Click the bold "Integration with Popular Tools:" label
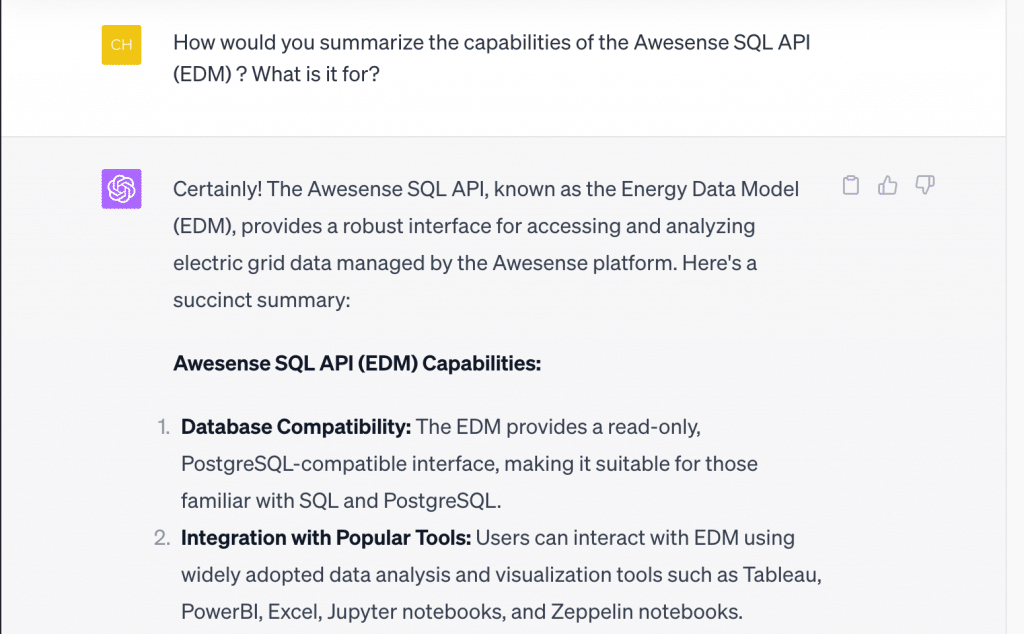This screenshot has height=634, width=1024. pos(326,538)
